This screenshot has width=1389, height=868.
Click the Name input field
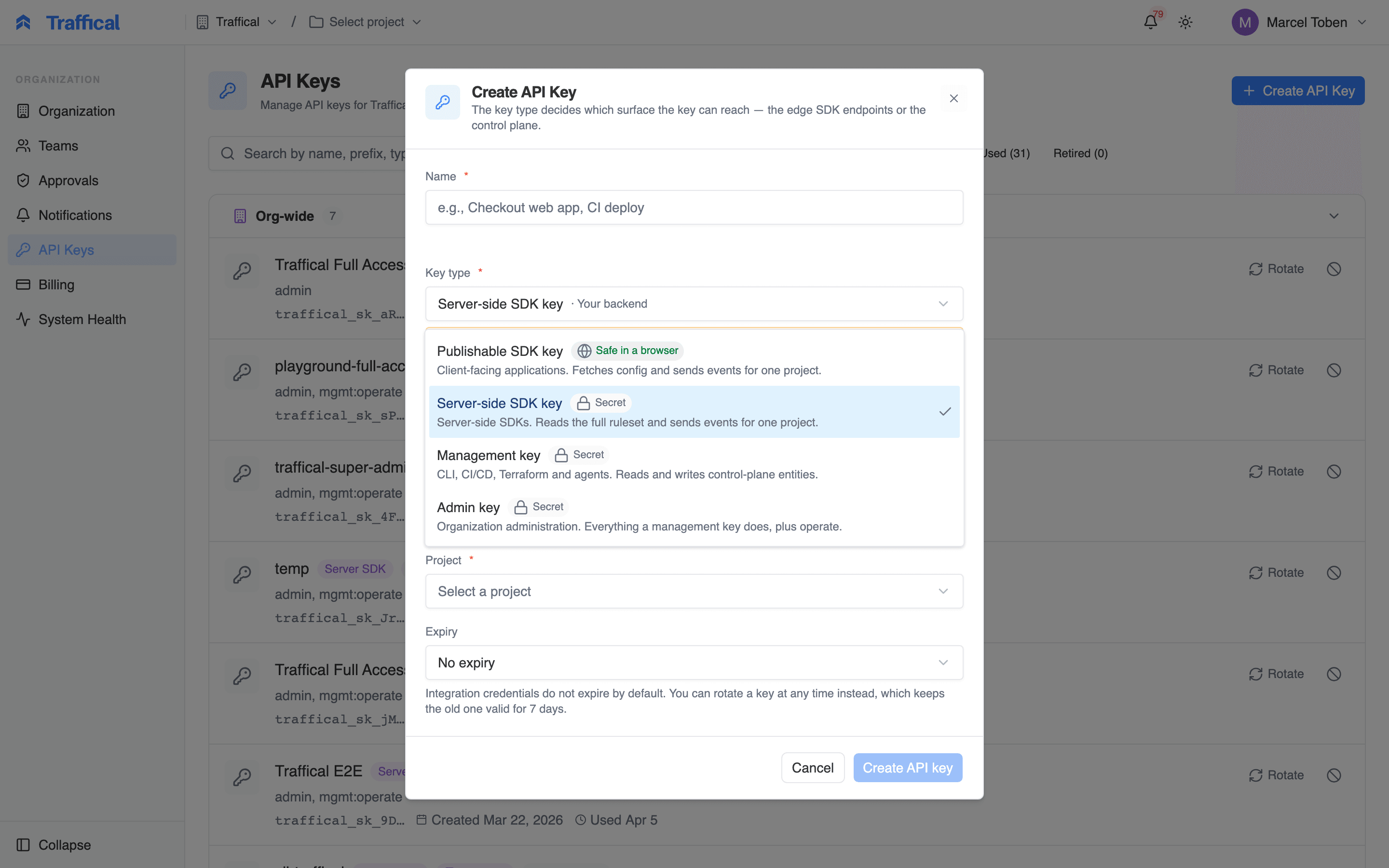[694, 207]
